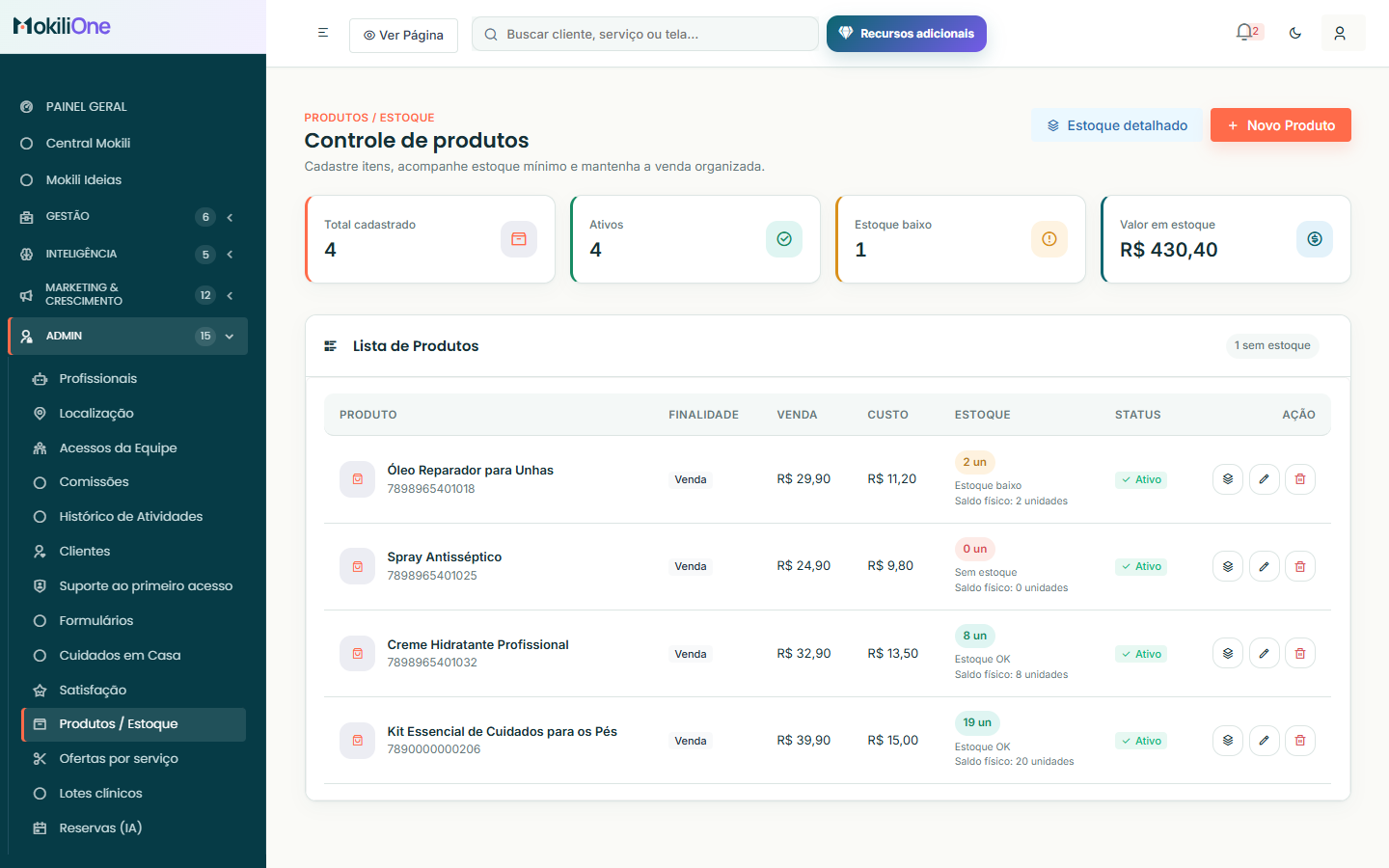Navigate to Clientes page
Screen dimensions: 1389x868
[133, 552]
